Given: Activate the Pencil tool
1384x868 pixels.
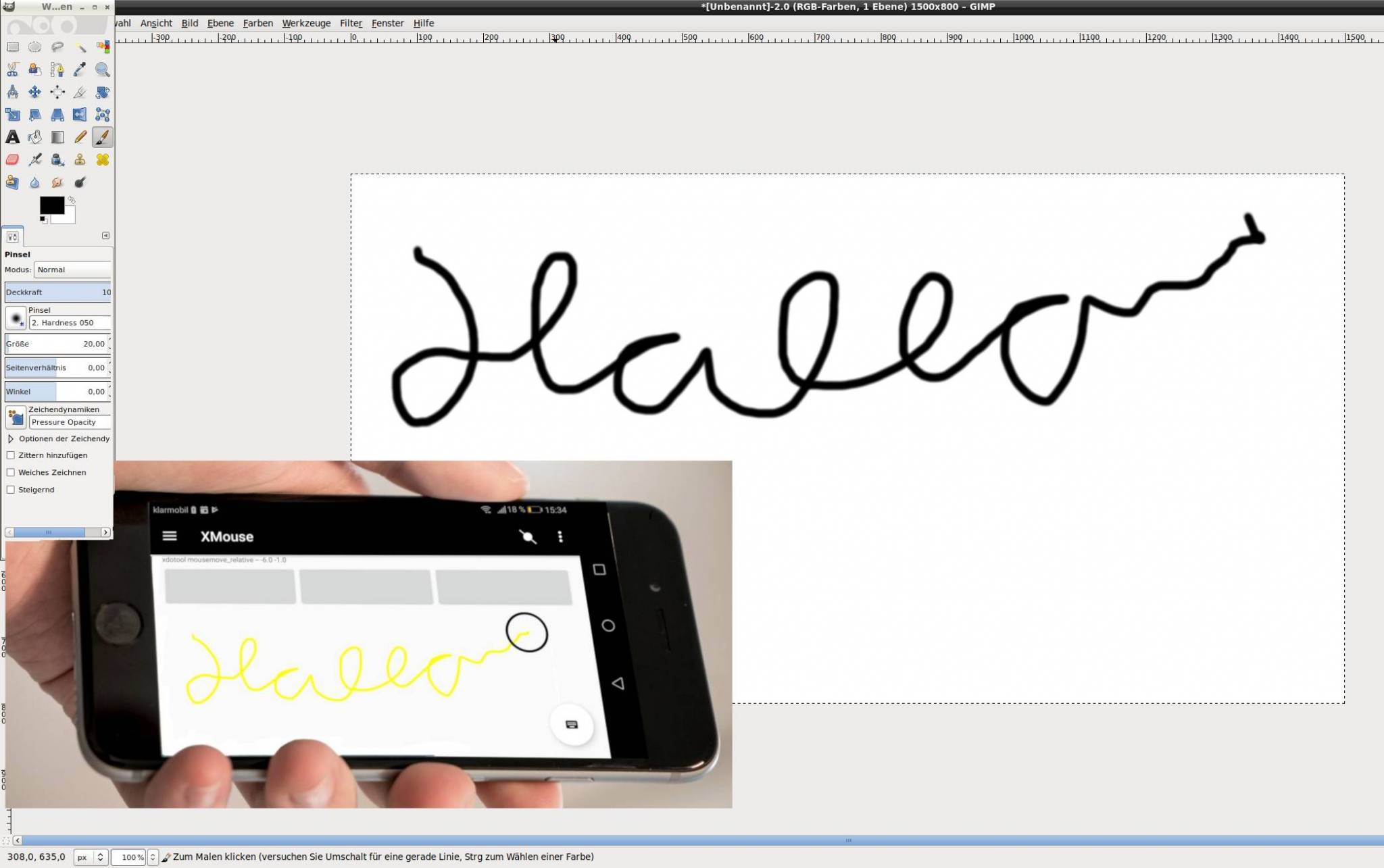Looking at the screenshot, I should (80, 137).
